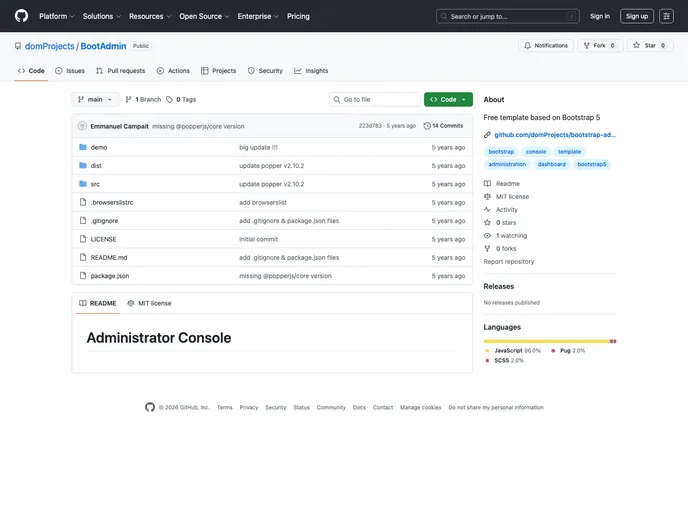
Task: Open the Actions tab
Action: coord(173,71)
